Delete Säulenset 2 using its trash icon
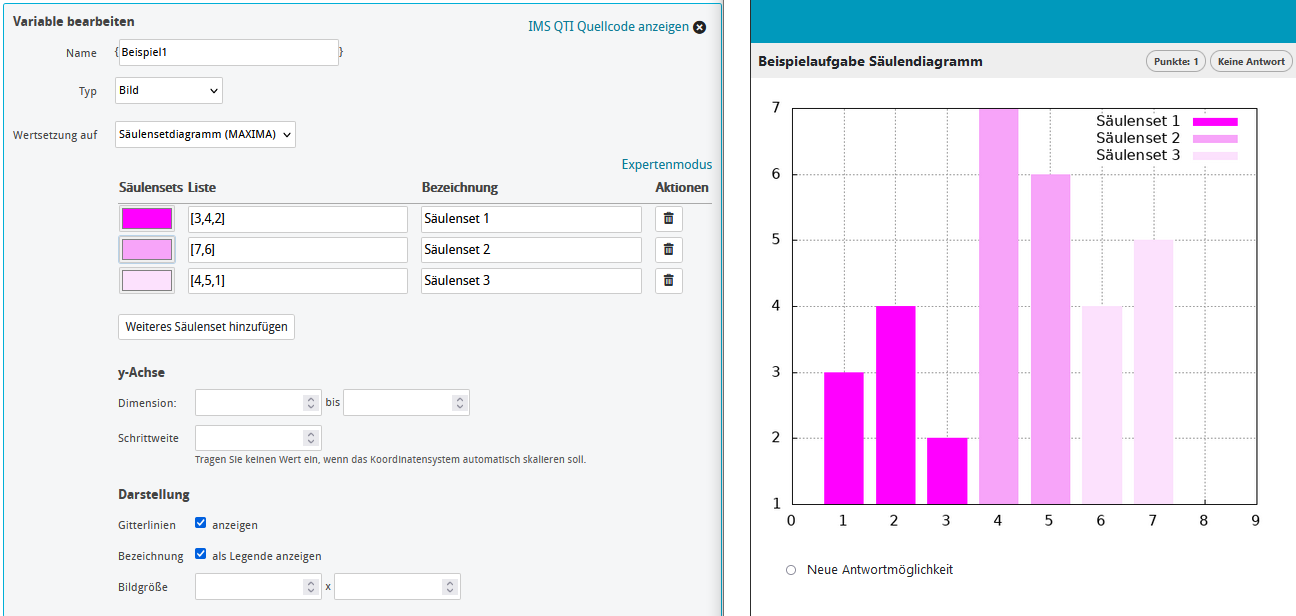The image size is (1296, 616). (x=668, y=249)
